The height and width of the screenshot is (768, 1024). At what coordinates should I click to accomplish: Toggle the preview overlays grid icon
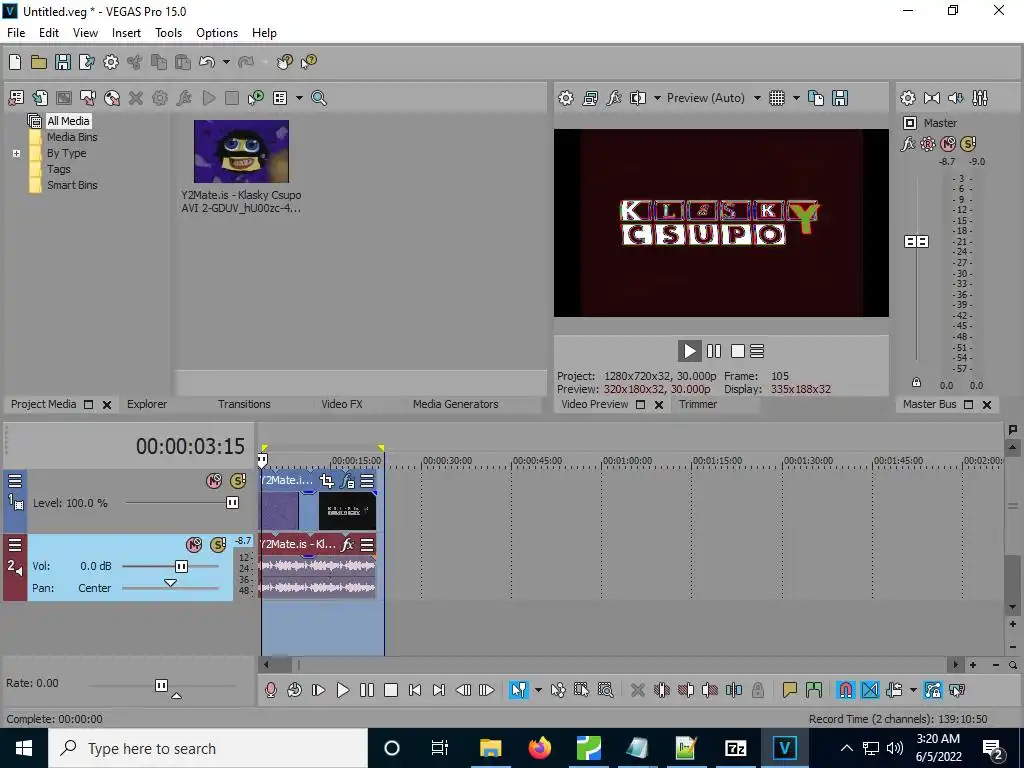pyautogui.click(x=777, y=98)
